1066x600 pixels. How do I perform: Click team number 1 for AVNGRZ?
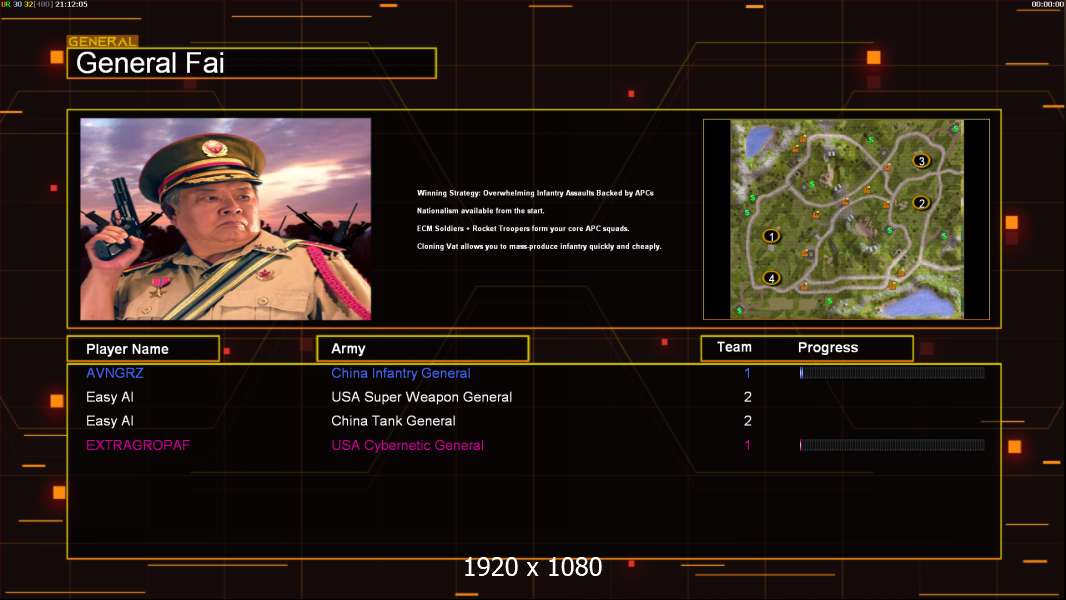coord(747,373)
